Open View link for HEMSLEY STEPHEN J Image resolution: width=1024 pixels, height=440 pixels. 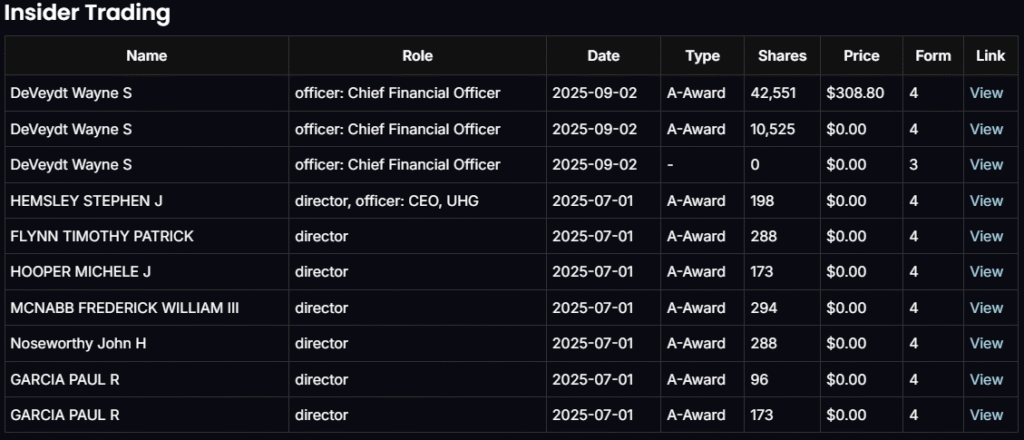[x=986, y=200]
